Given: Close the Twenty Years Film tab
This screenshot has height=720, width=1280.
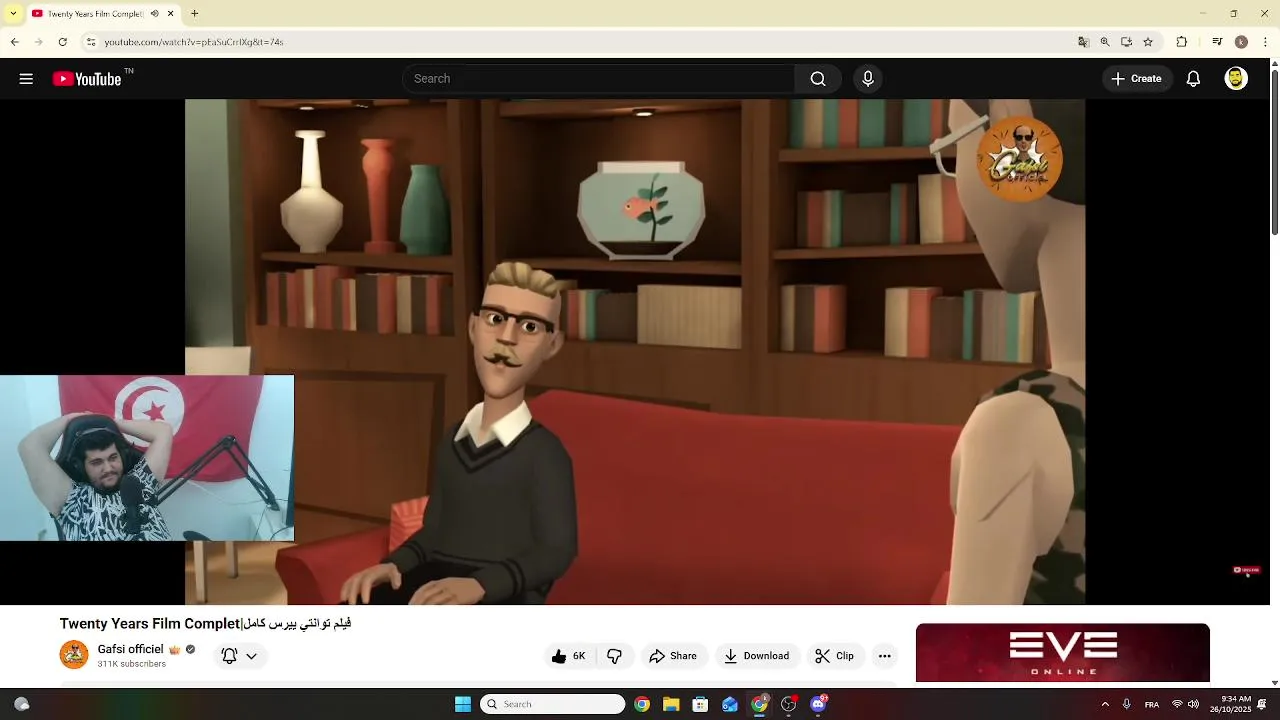Looking at the screenshot, I should pos(171,14).
